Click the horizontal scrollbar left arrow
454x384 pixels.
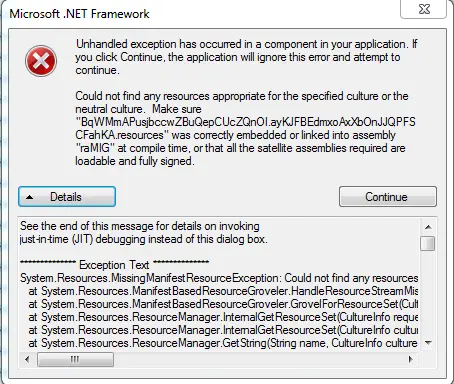click(x=27, y=359)
